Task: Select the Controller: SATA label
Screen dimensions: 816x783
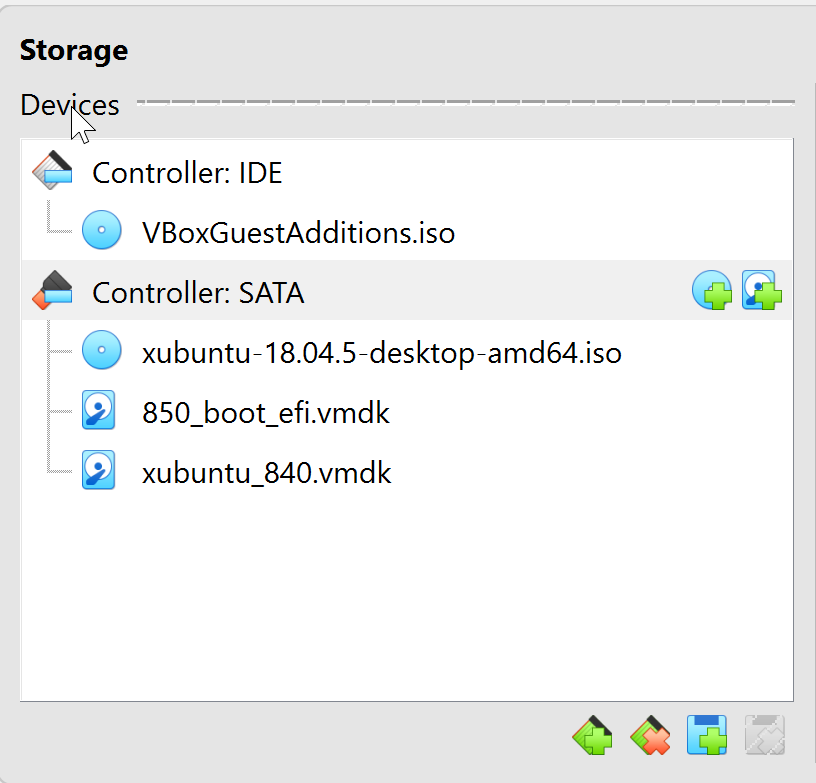Action: pos(198,293)
